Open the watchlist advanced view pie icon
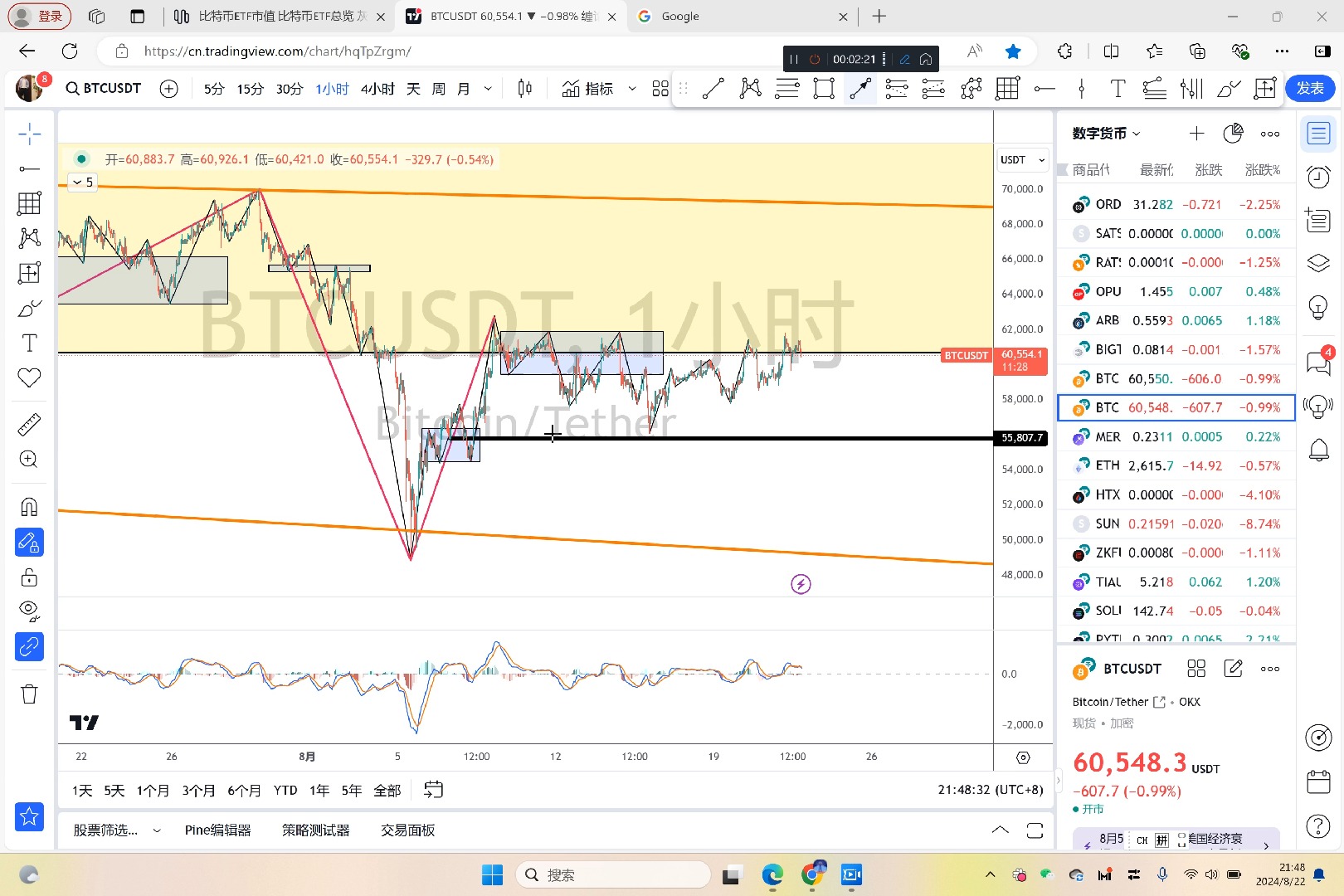The height and width of the screenshot is (896, 1344). (x=1233, y=134)
